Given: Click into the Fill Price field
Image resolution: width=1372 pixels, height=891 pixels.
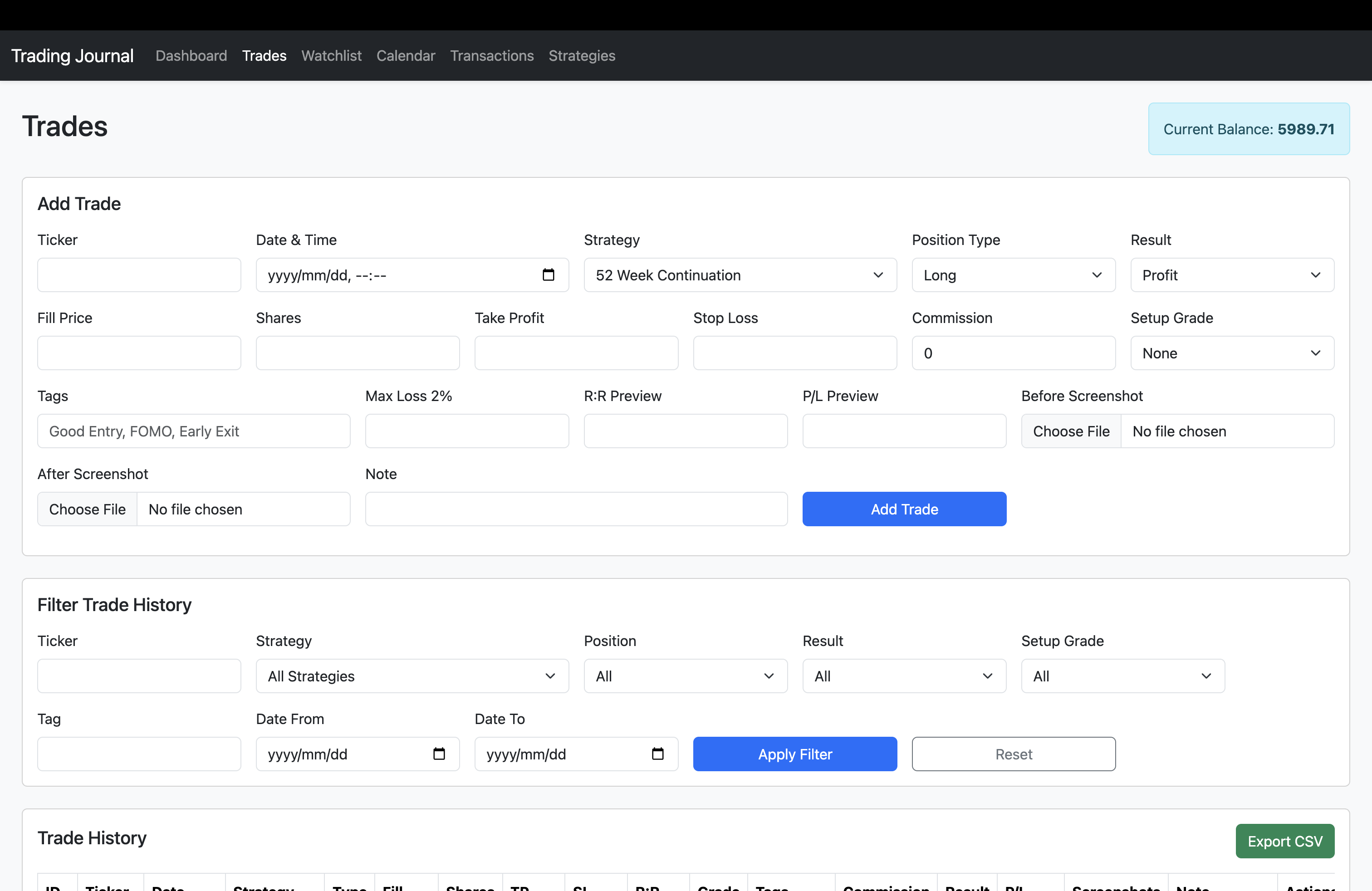Looking at the screenshot, I should pos(139,352).
